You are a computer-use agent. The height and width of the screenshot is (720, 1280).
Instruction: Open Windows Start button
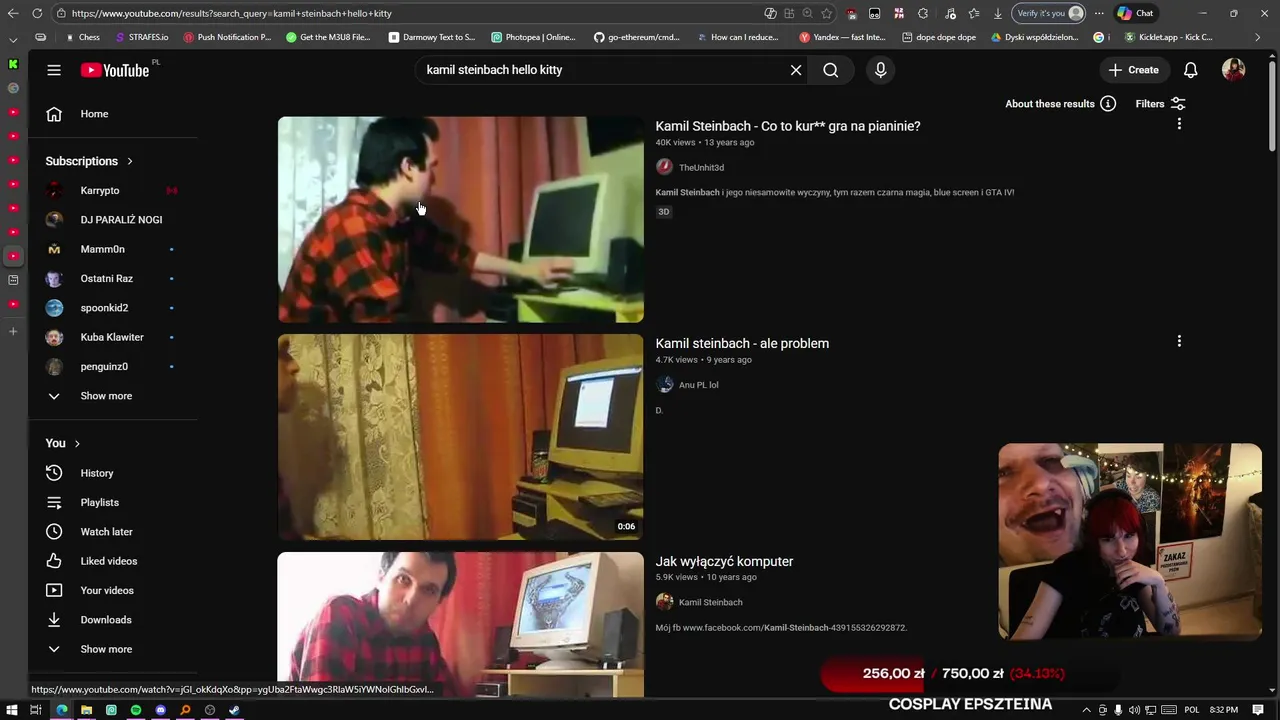pyautogui.click(x=12, y=710)
